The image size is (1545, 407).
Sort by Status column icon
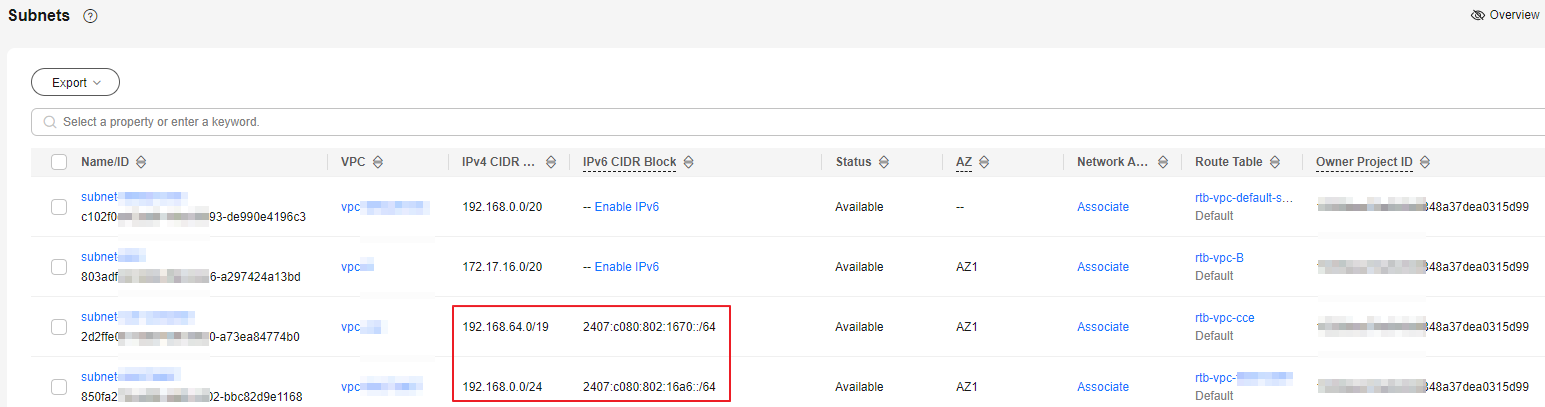coord(885,162)
